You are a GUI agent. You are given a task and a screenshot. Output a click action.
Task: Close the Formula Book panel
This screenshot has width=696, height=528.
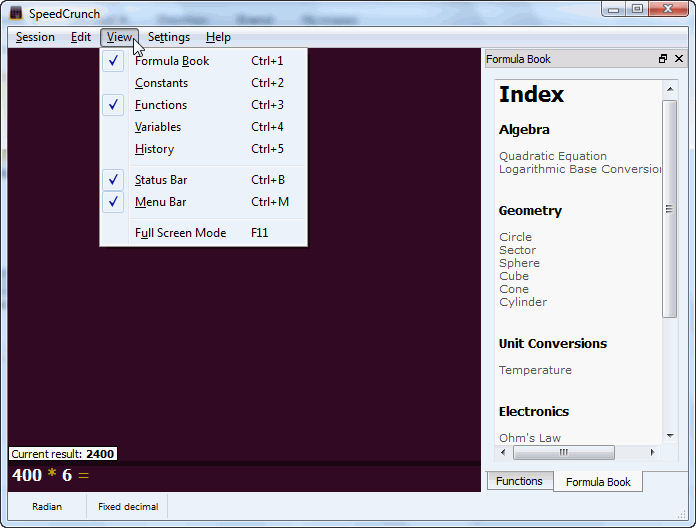(679, 59)
